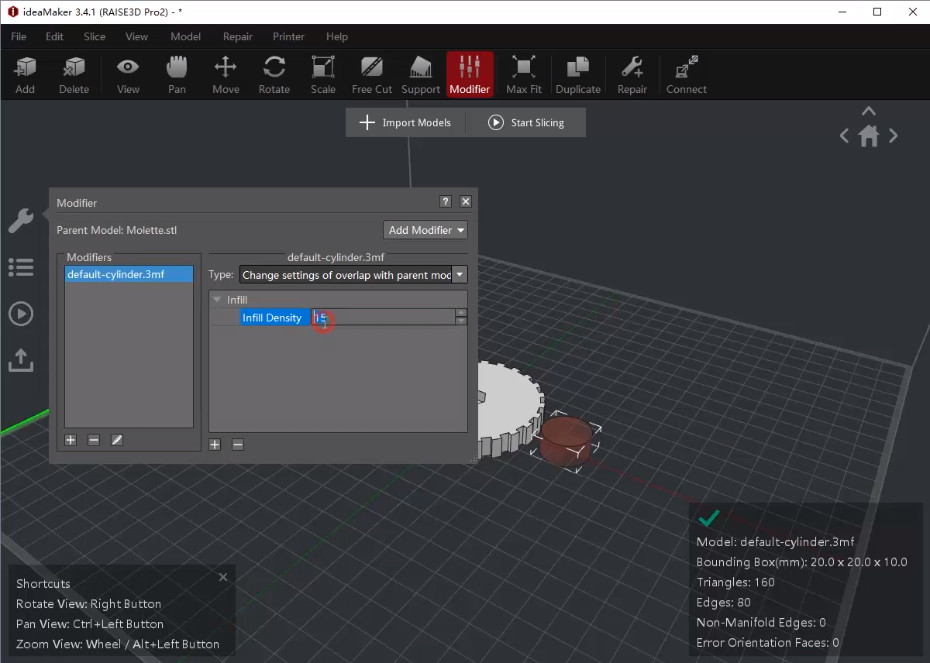The height and width of the screenshot is (663, 930).
Task: Open Modifier dialog help question mark
Action: tap(445, 202)
